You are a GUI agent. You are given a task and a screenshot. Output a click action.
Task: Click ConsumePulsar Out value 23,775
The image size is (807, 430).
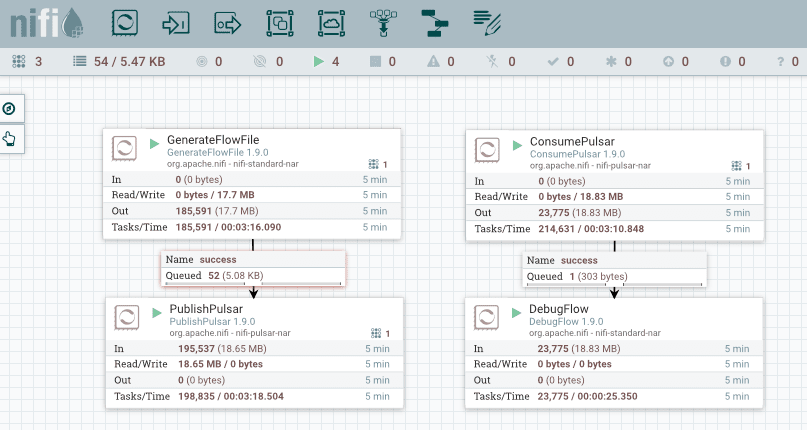[554, 212]
